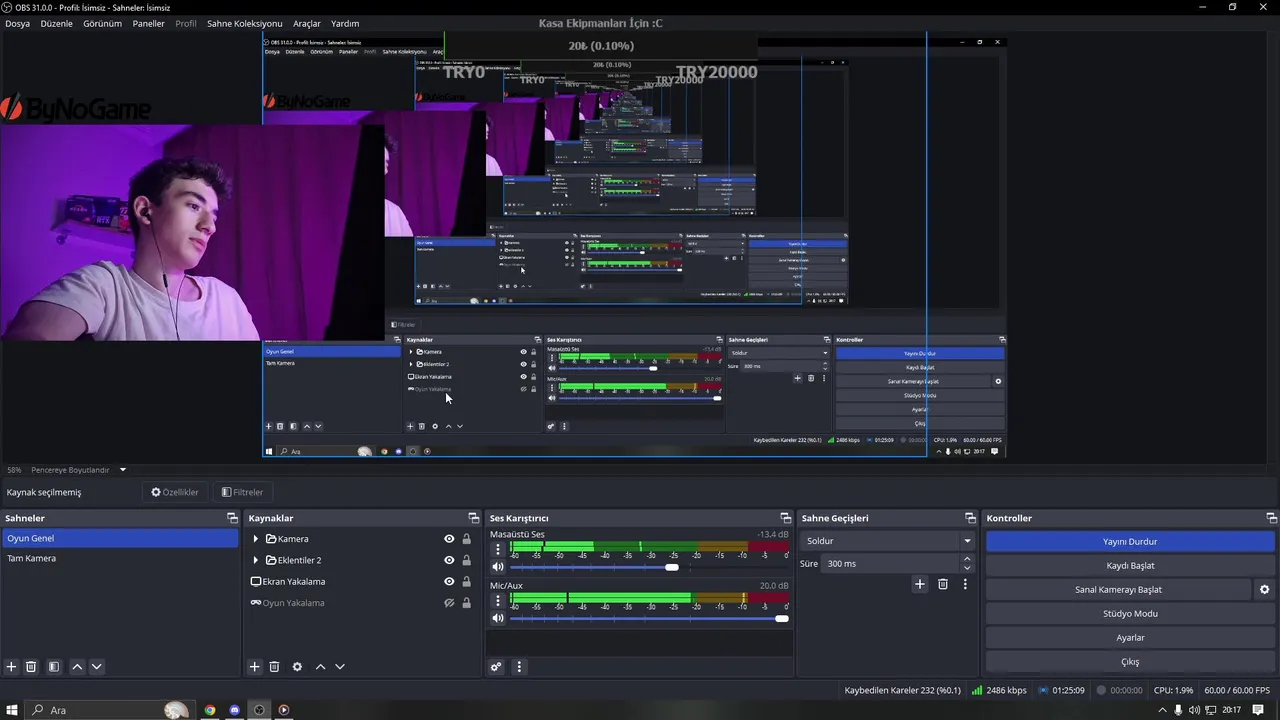Start virtual camera with Sanal Kamerayı Başlat

(x=1118, y=590)
